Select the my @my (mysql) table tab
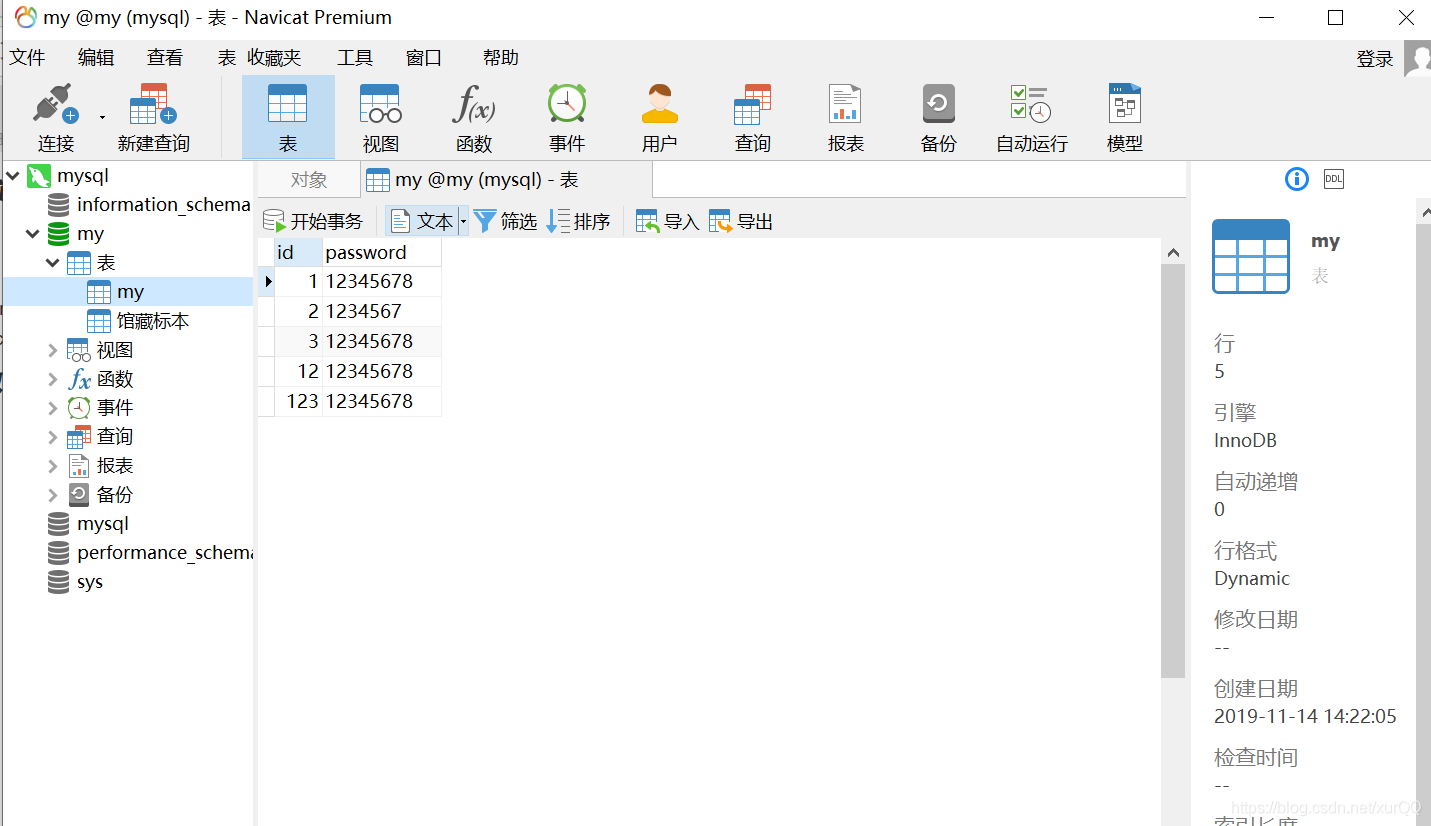 (x=506, y=180)
